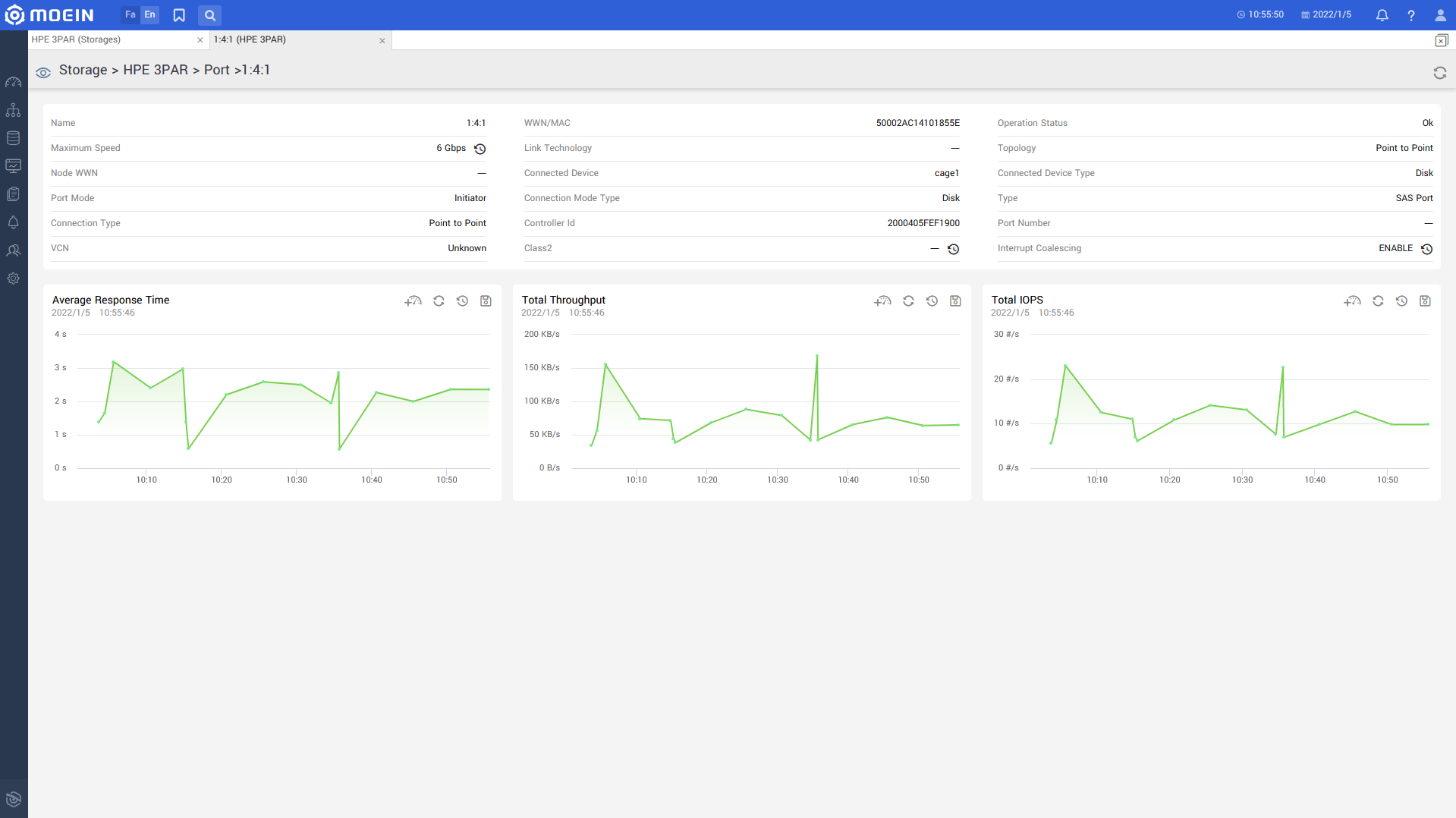Save the Average Response Time chart
Viewport: 1456px width, 818px height.
(486, 301)
